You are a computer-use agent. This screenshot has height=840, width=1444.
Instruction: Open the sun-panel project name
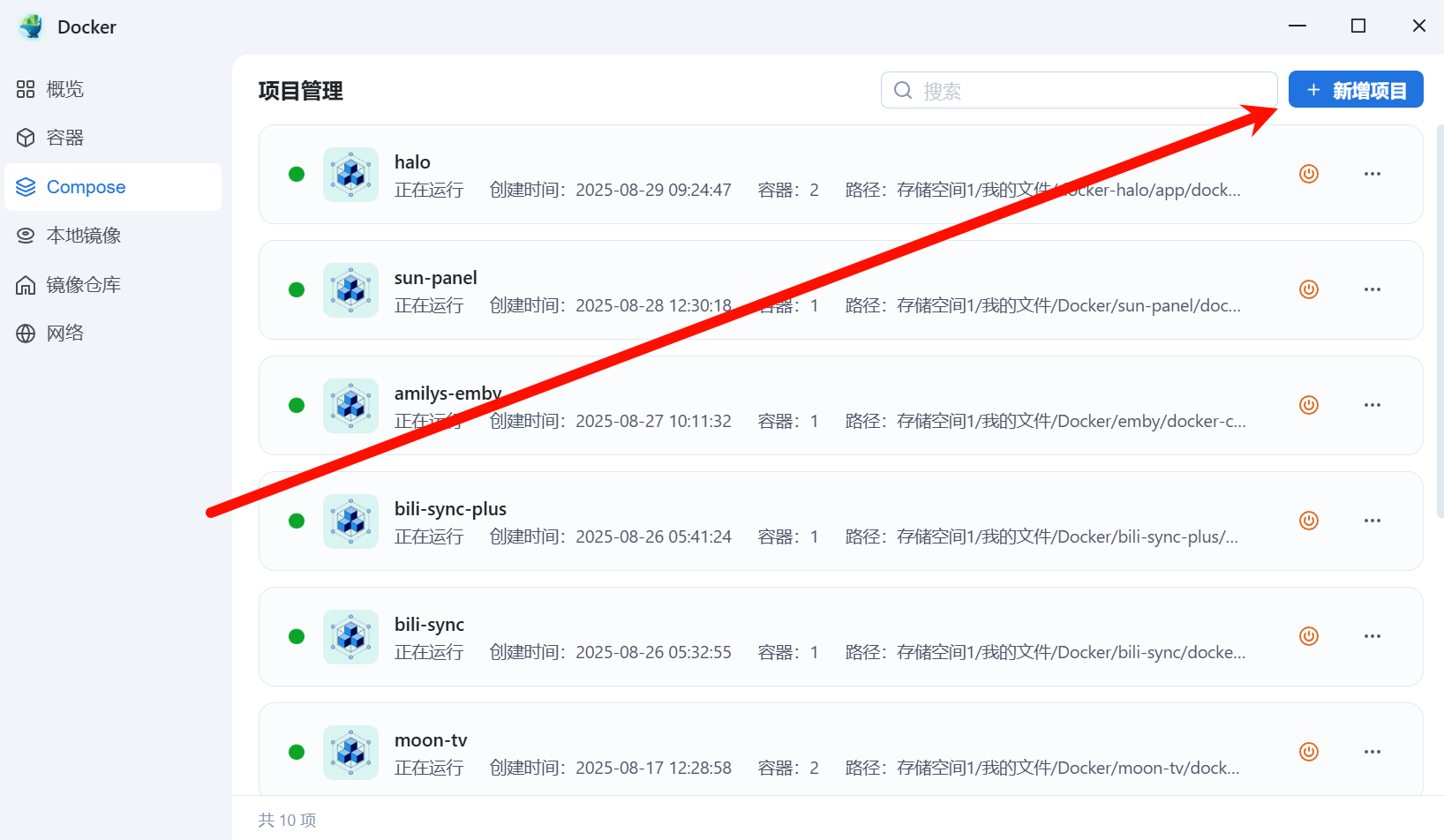pyautogui.click(x=435, y=278)
